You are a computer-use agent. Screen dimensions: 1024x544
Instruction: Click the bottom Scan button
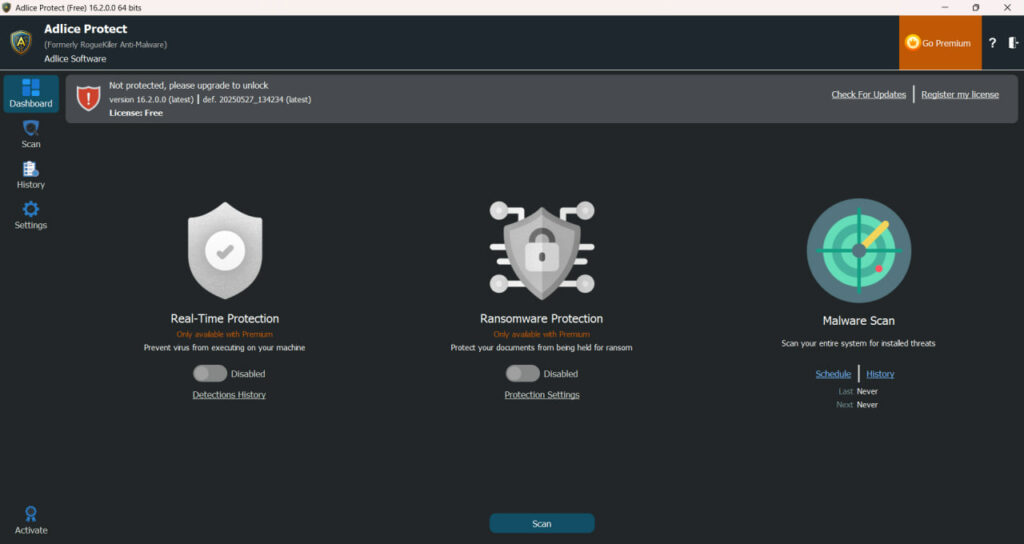pyautogui.click(x=541, y=523)
